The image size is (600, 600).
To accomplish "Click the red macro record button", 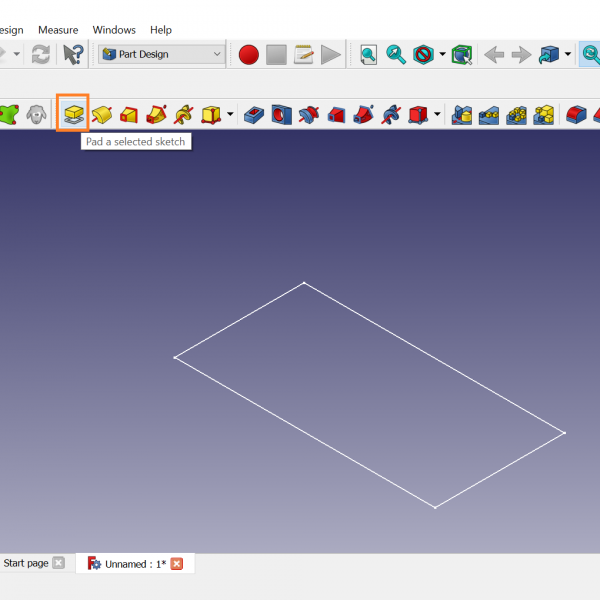I will [249, 54].
